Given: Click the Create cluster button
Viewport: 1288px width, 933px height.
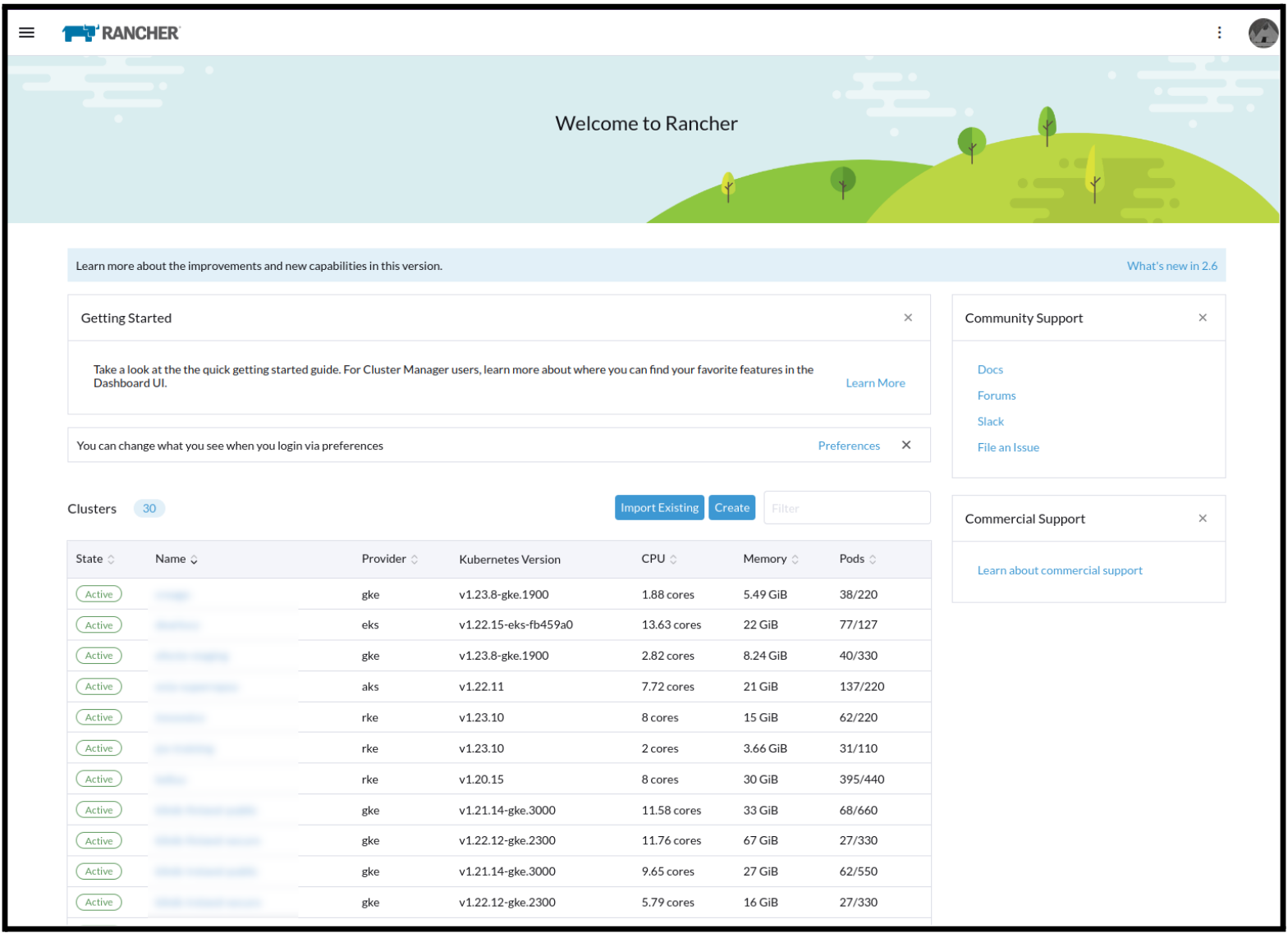Looking at the screenshot, I should coord(731,508).
